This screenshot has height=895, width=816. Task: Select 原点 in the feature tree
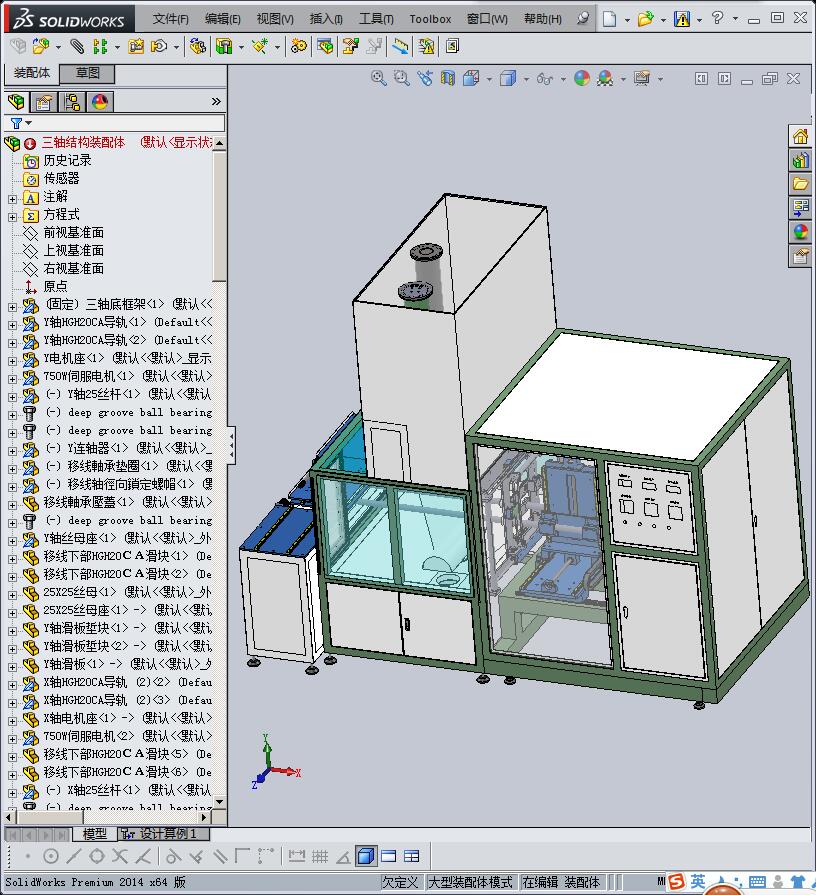pyautogui.click(x=55, y=287)
